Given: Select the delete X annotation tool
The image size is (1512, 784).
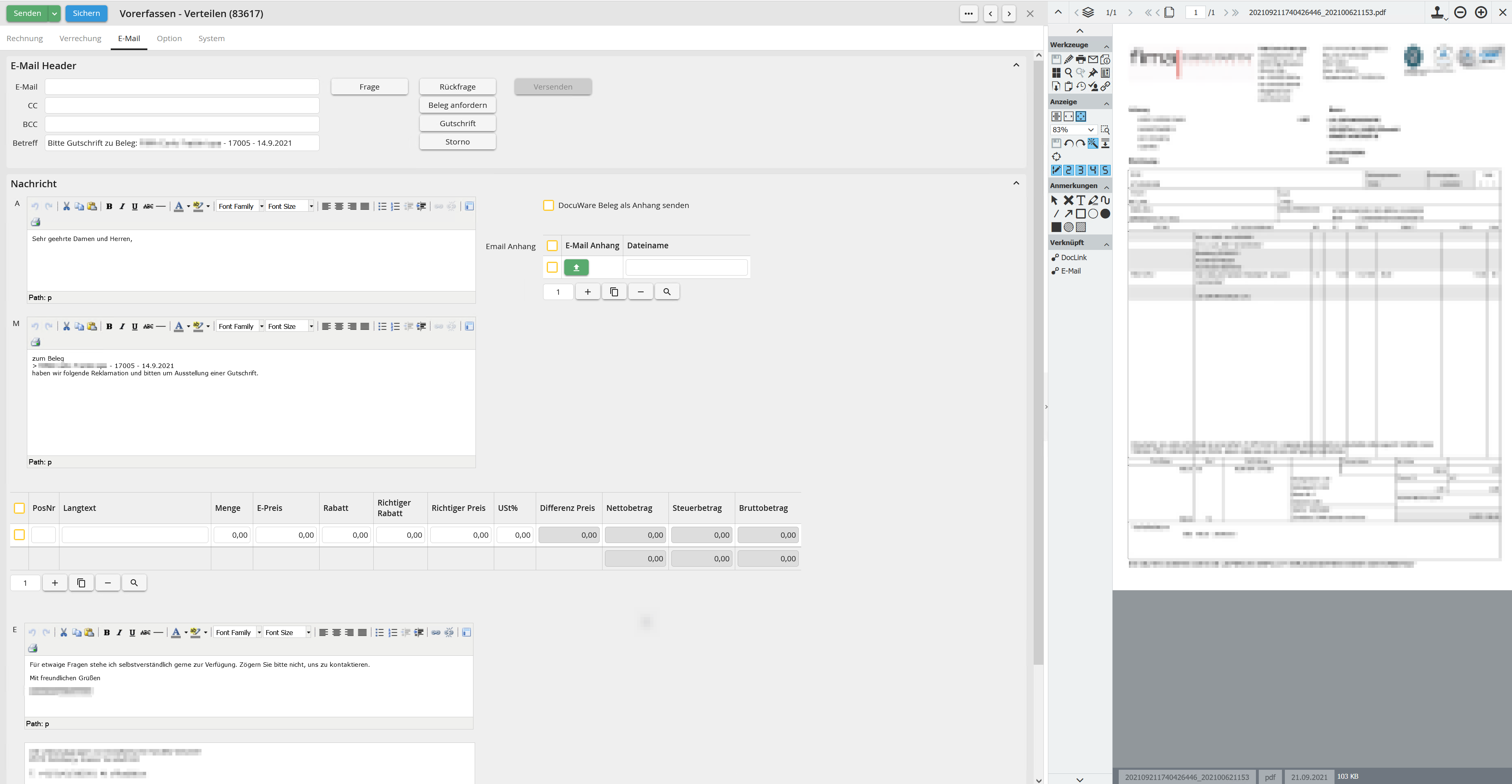Looking at the screenshot, I should [x=1068, y=200].
